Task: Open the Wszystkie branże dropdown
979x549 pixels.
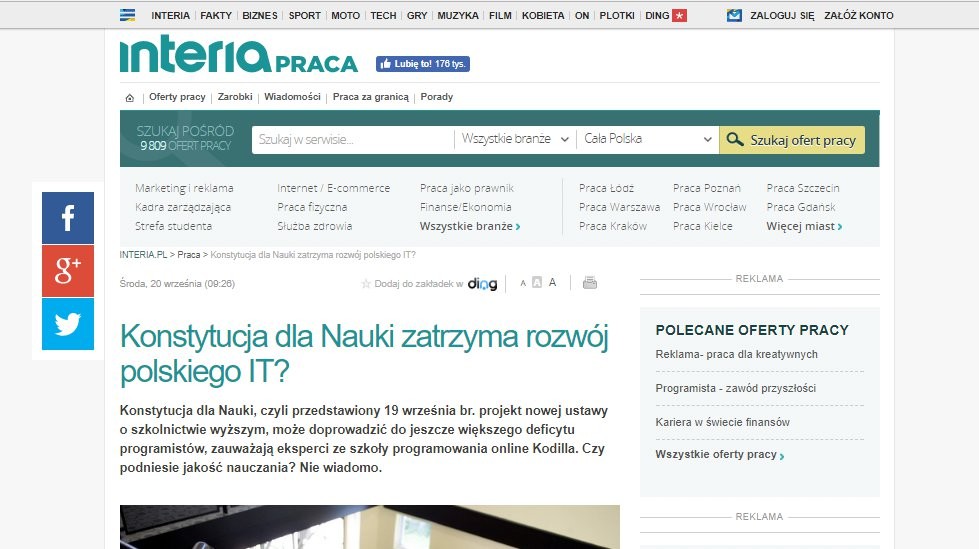Action: [x=515, y=139]
